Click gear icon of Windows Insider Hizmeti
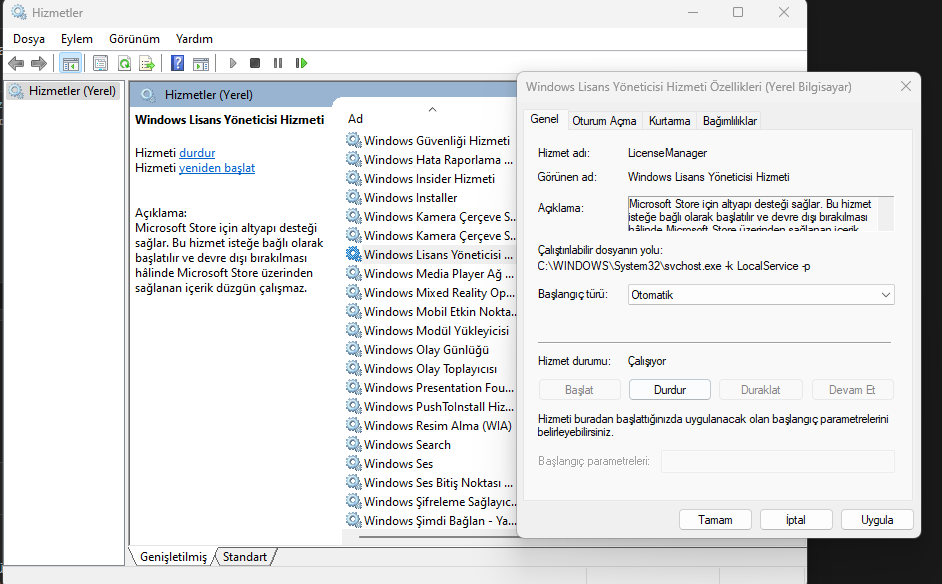The width and height of the screenshot is (942, 584). [x=354, y=178]
